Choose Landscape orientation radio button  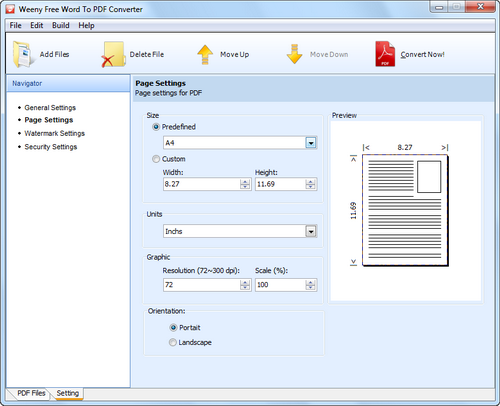coord(173,342)
